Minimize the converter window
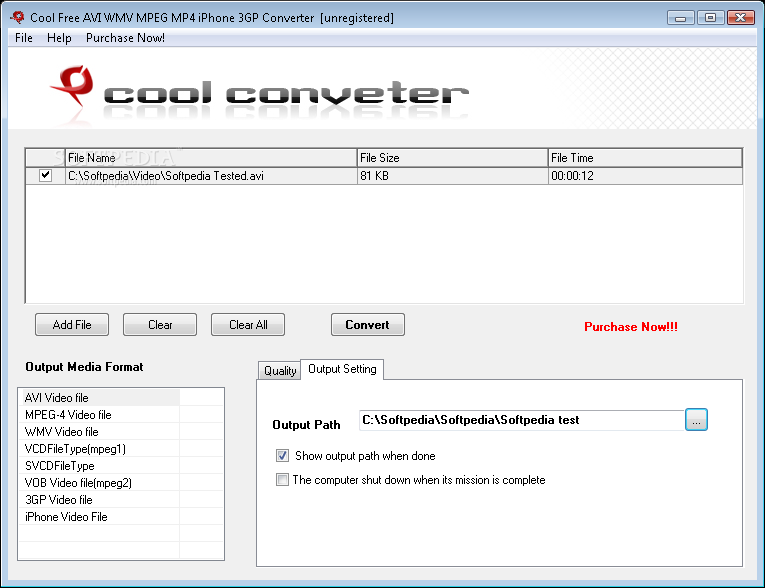765x588 pixels. point(681,18)
